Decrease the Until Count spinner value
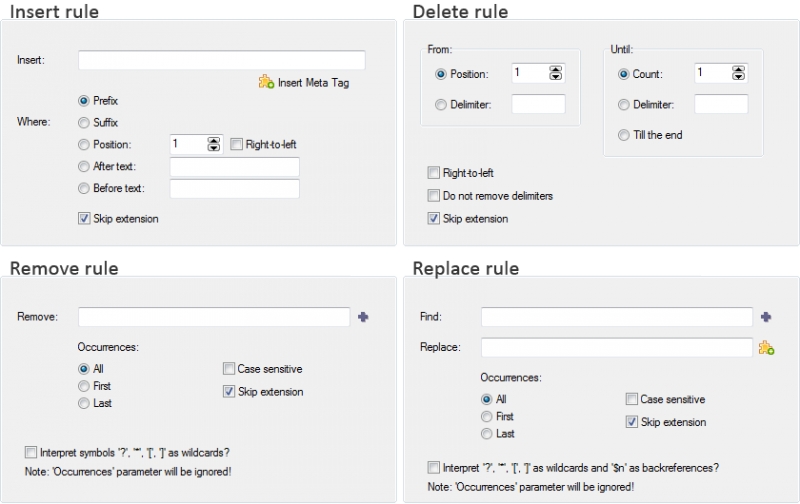Image resolution: width=800 pixels, height=504 pixels. (x=738, y=77)
